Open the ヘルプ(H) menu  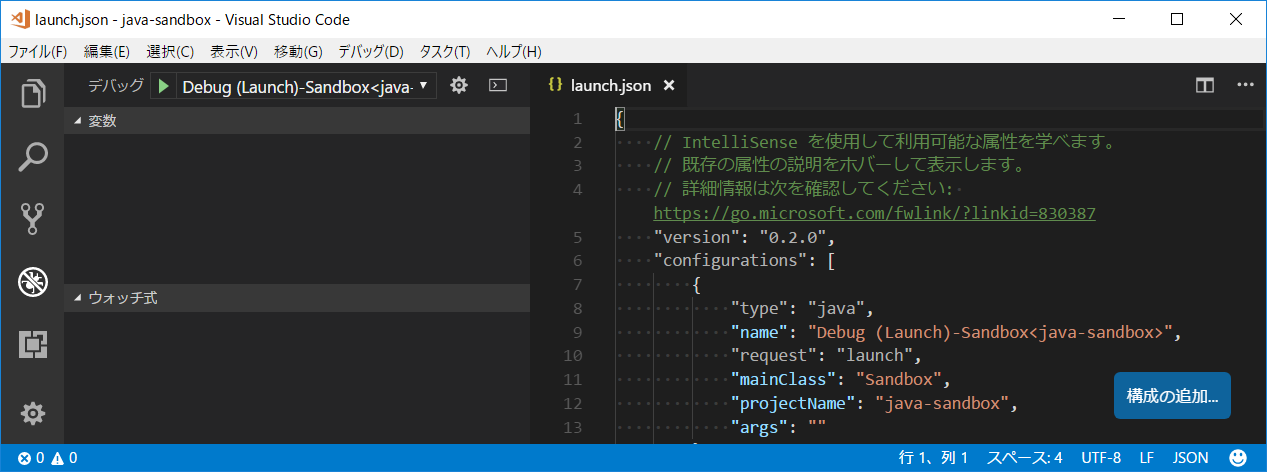pos(513,51)
